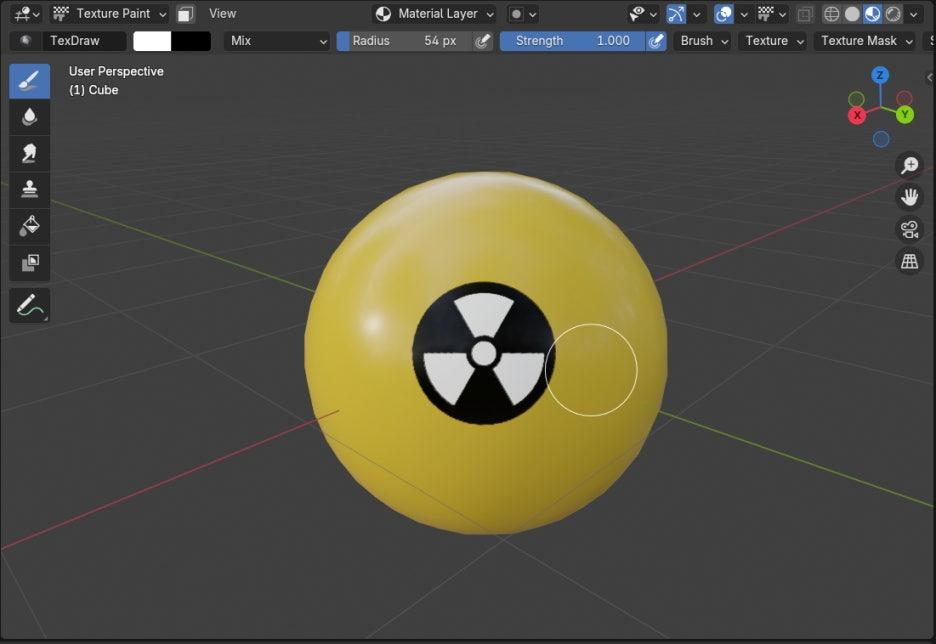Select the Mask tool
Viewport: 936px width, 644px height.
click(29, 262)
